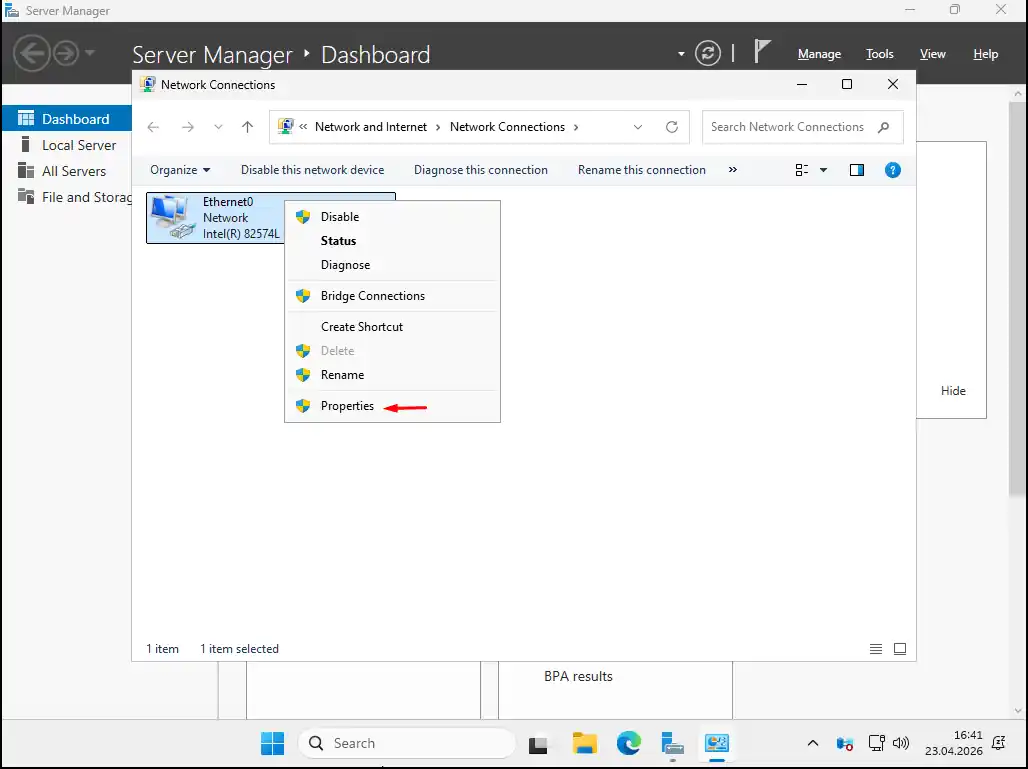Screen dimensions: 1028x769
Task: Refresh the Network Connections view
Action: click(x=672, y=127)
